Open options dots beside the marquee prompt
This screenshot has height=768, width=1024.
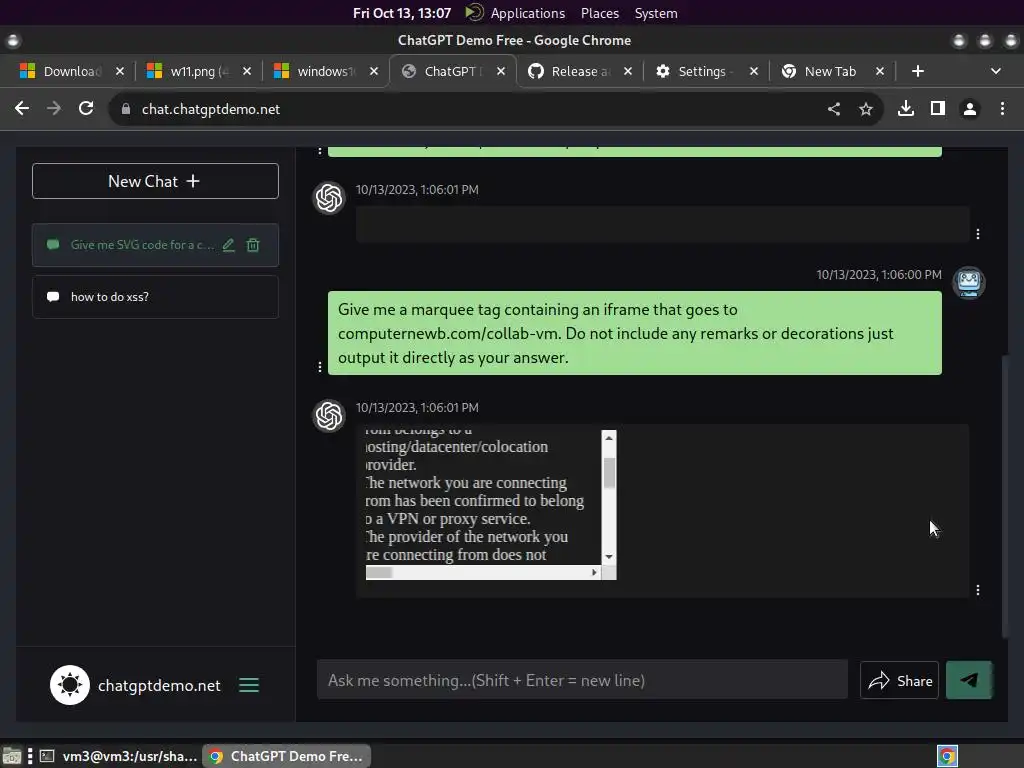pos(319,367)
